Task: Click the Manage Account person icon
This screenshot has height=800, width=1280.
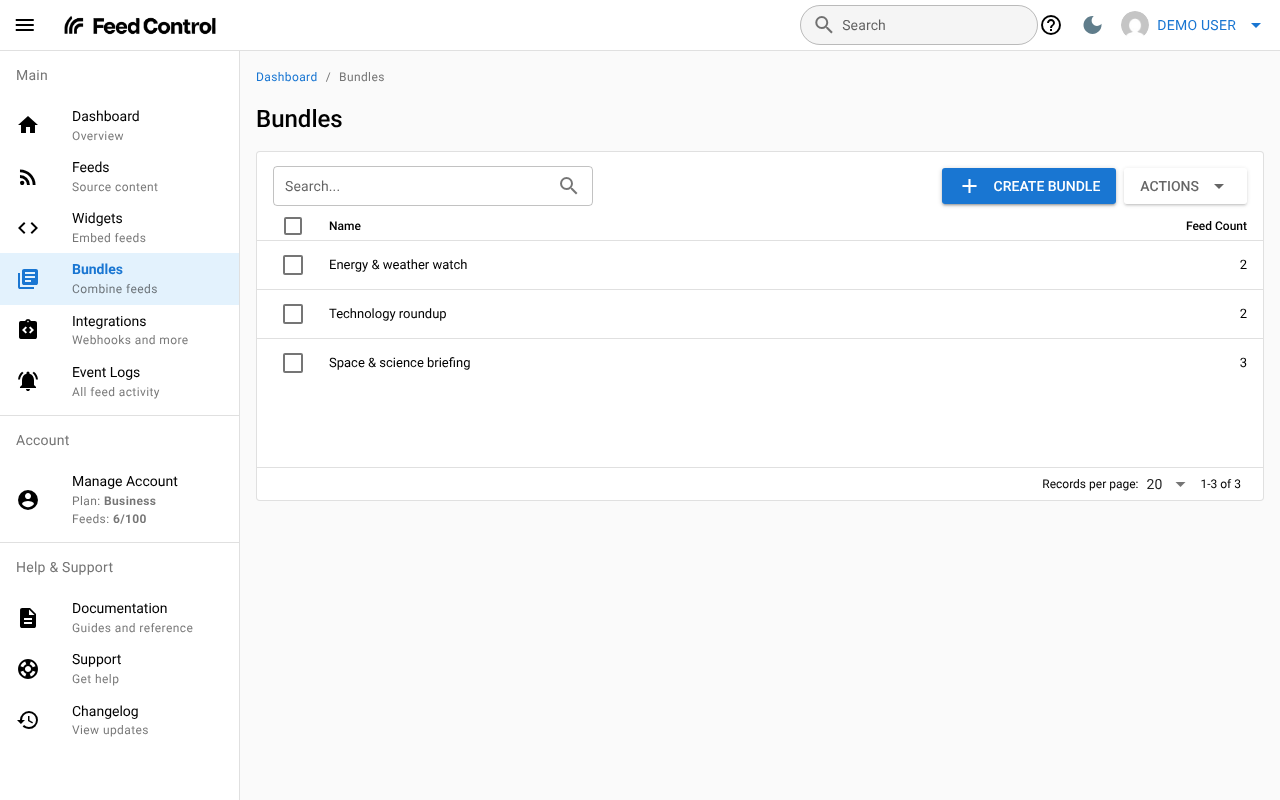Action: pyautogui.click(x=28, y=500)
